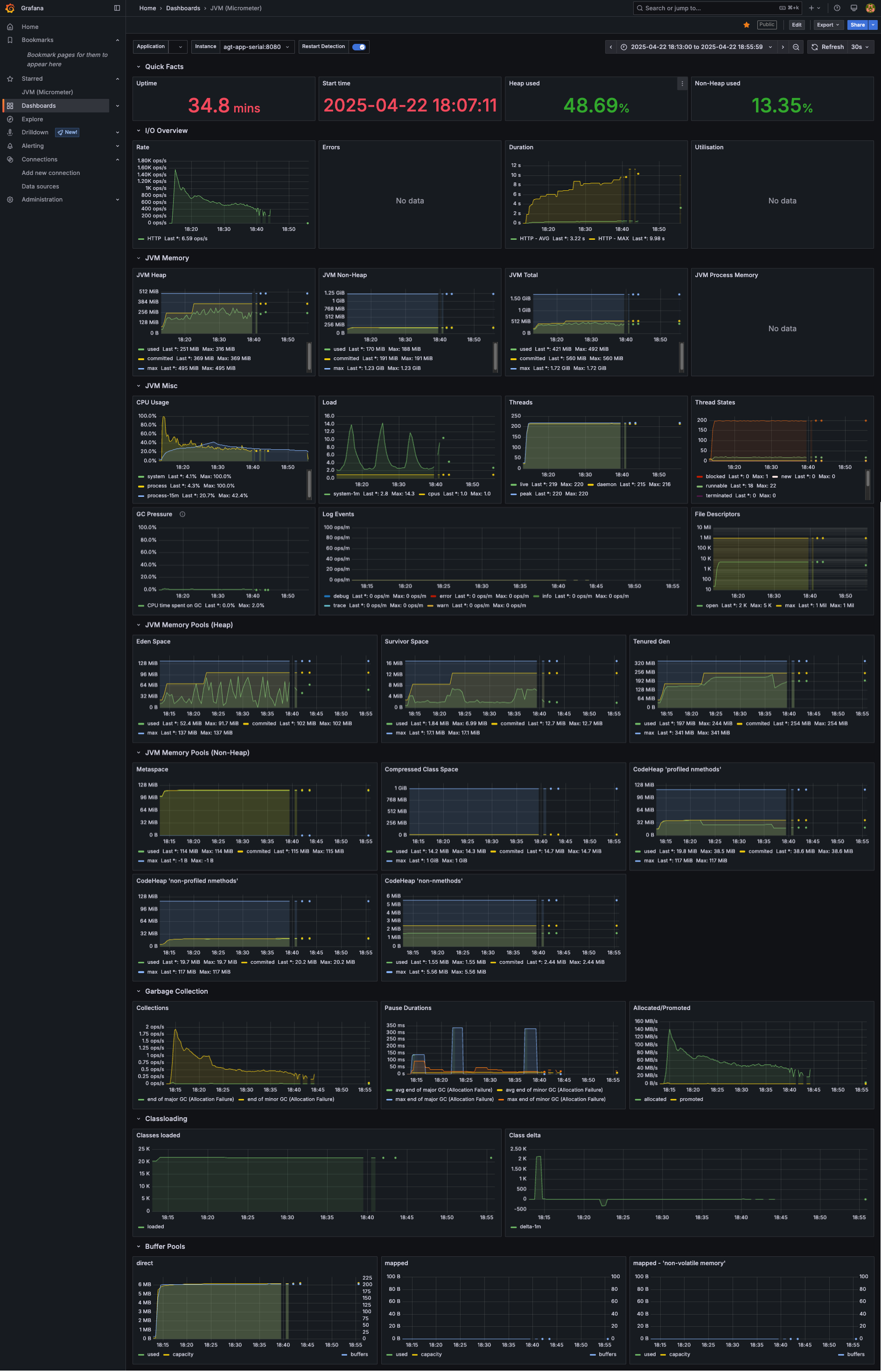Shift time range forward with right arrow
This screenshot has width=881, height=1372.
tap(783, 47)
